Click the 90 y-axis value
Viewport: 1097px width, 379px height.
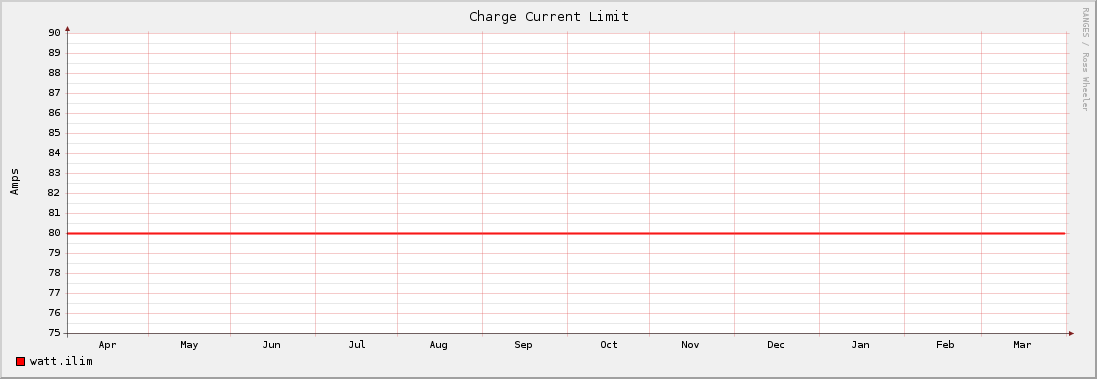click(55, 33)
